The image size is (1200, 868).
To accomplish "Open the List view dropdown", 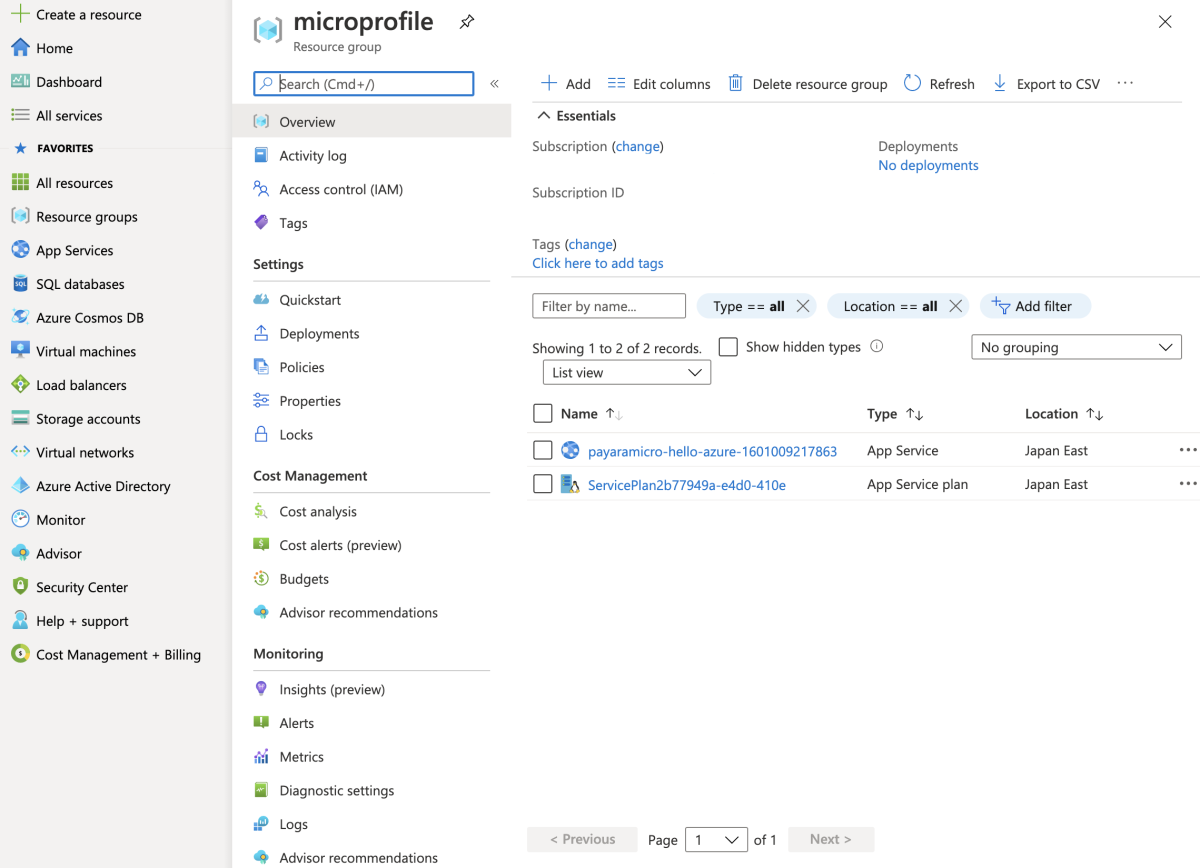I will pos(626,372).
